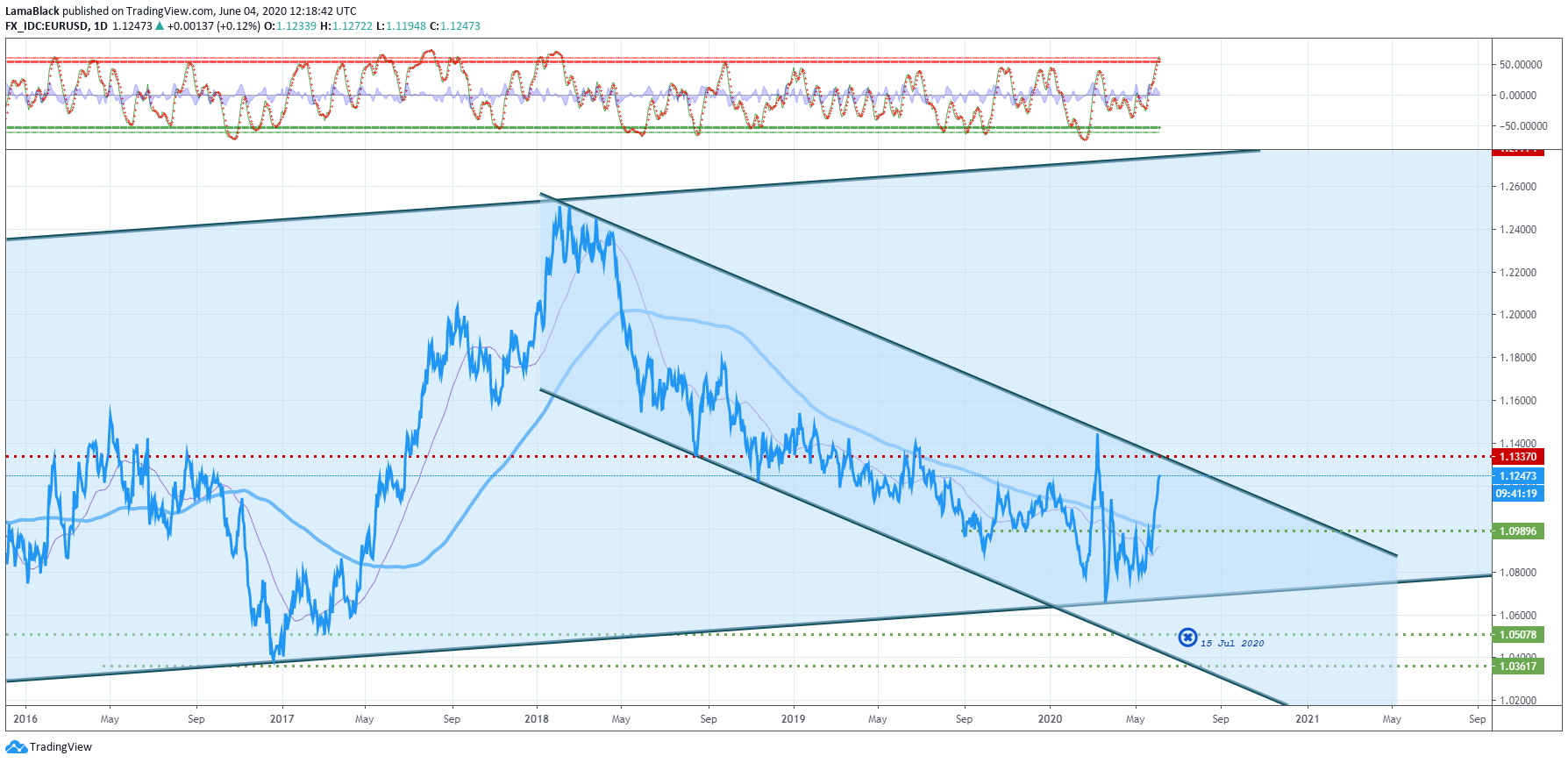This screenshot has height=763, width=1568.
Task: Click the 1.03617 green price label
Action: coord(1518,667)
